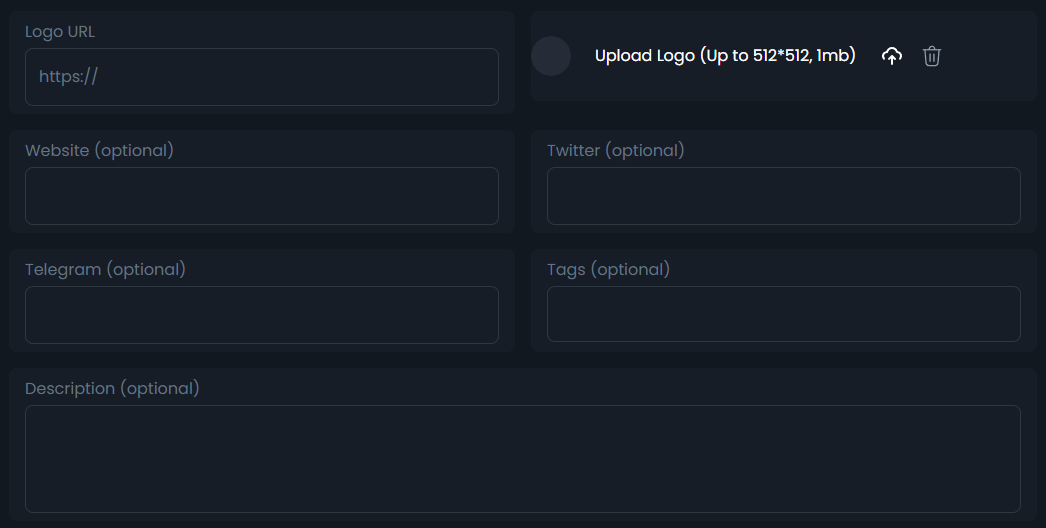Click inside the Tags input box
Image resolution: width=1046 pixels, height=528 pixels.
point(783,315)
